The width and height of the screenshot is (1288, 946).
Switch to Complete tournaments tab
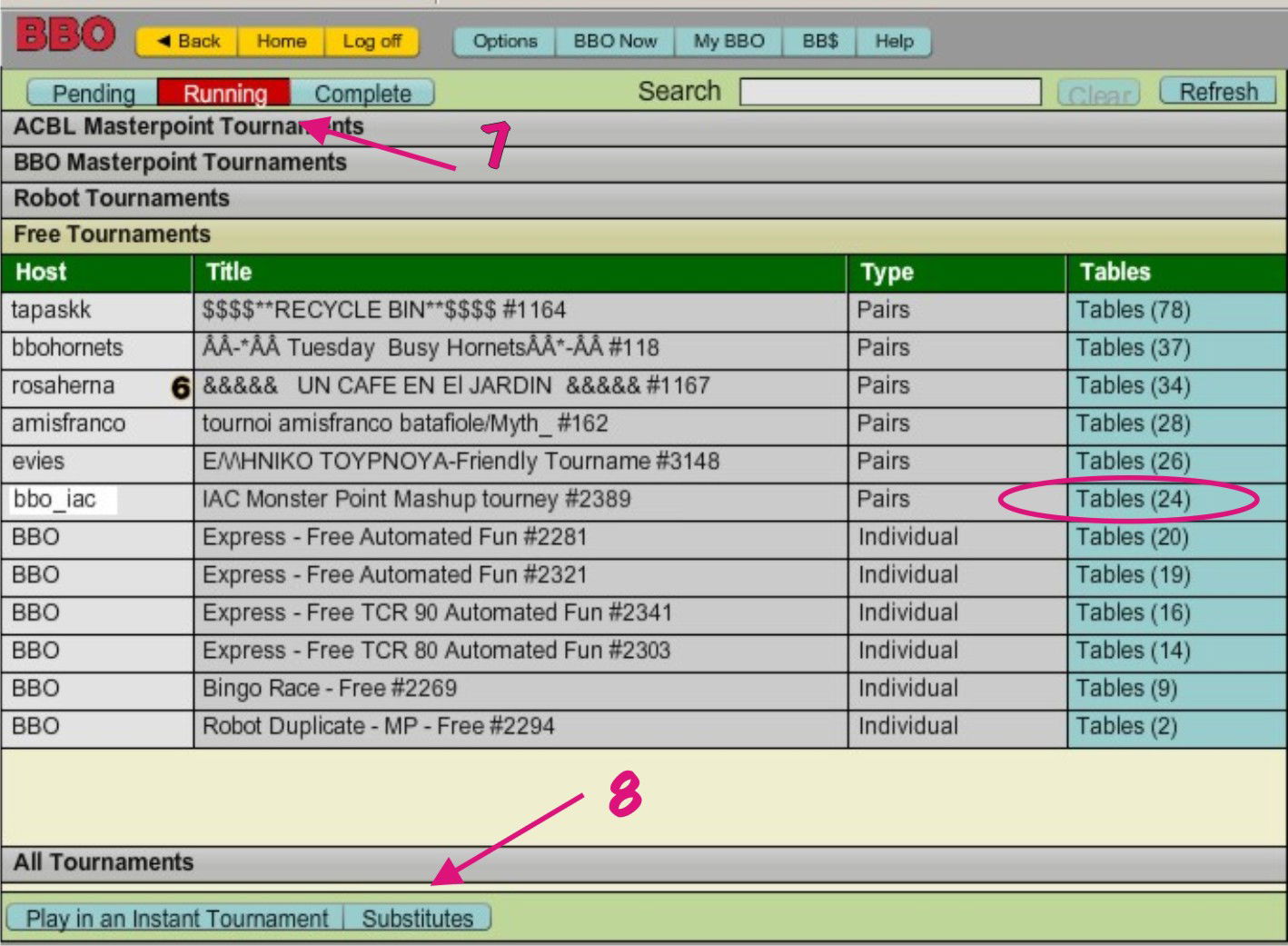coord(362,93)
